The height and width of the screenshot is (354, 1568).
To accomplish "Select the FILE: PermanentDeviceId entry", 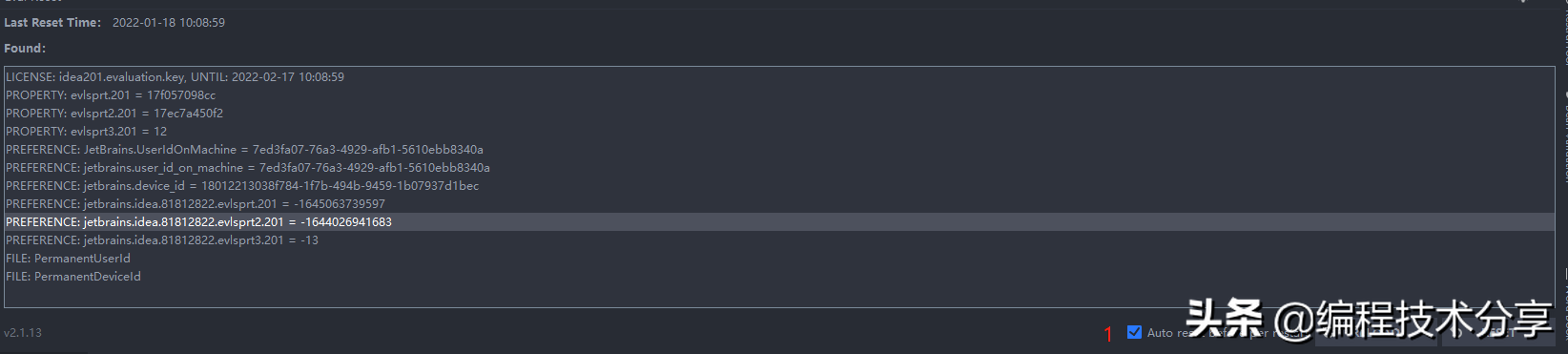I will (x=73, y=276).
